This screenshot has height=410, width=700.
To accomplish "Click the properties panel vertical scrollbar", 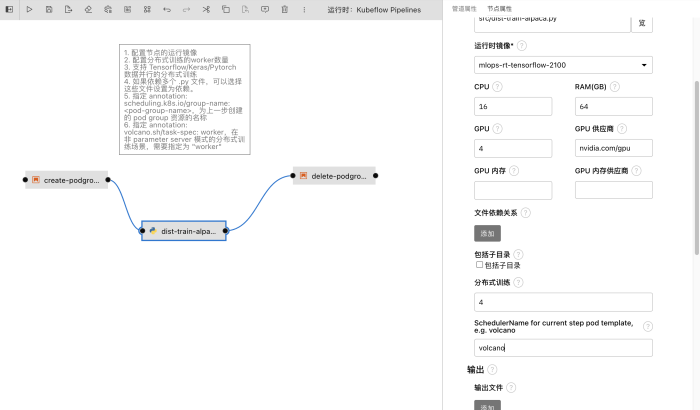I will [695, 200].
